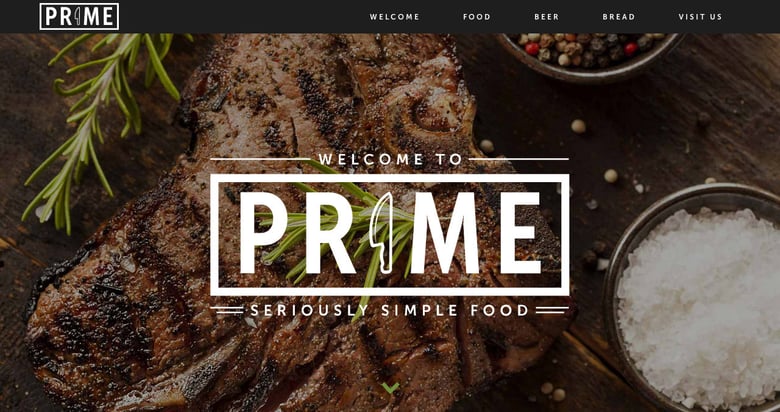Open the WELCOME navigation item

tap(394, 17)
